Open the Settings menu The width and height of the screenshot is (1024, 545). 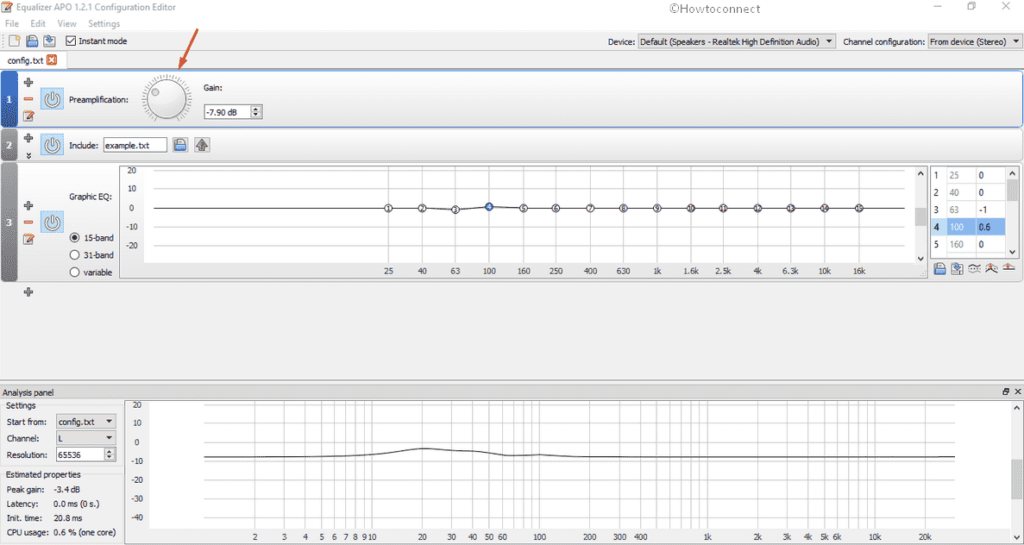point(103,23)
